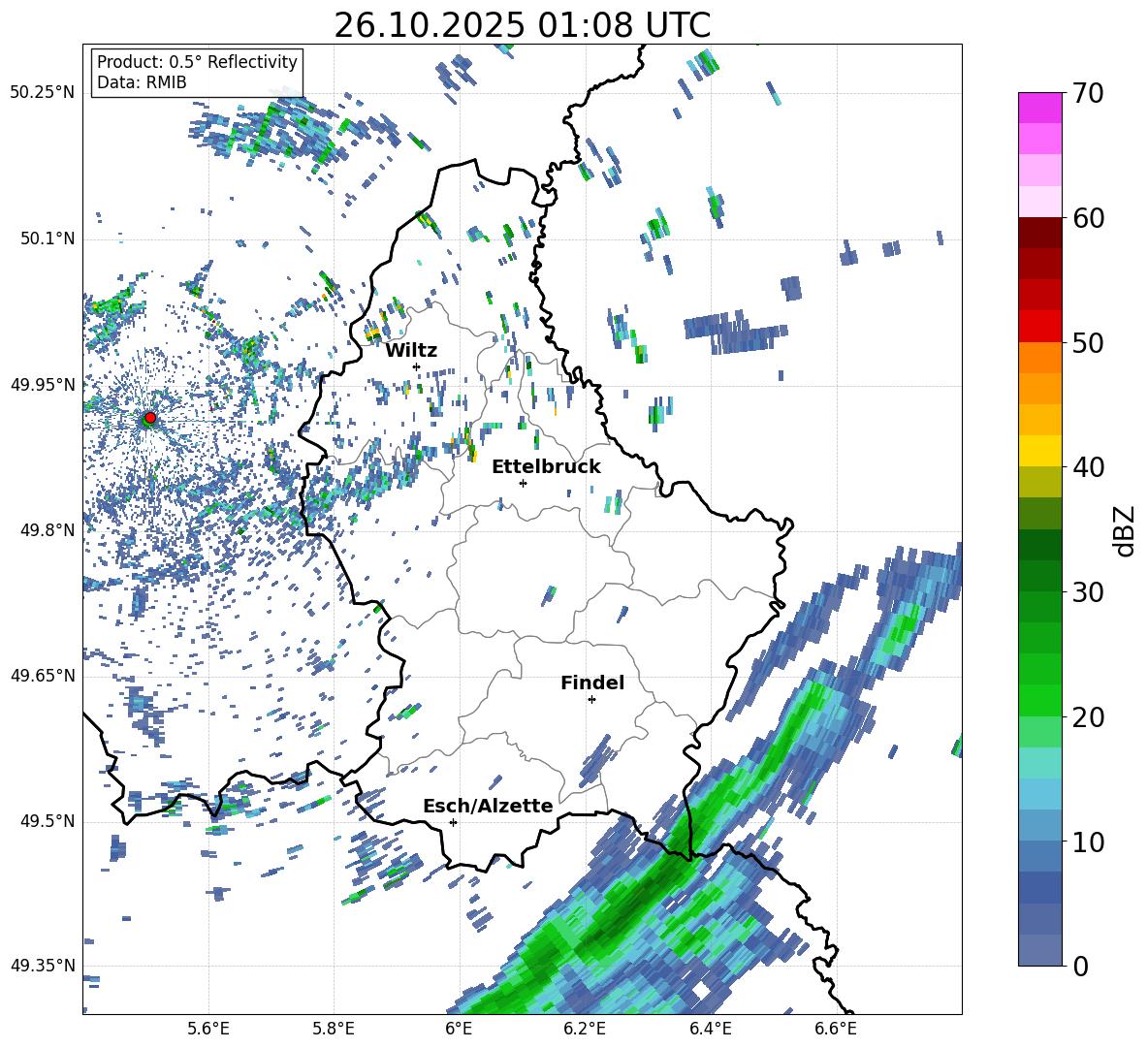Click the Ettelbruck city label

pos(546,467)
